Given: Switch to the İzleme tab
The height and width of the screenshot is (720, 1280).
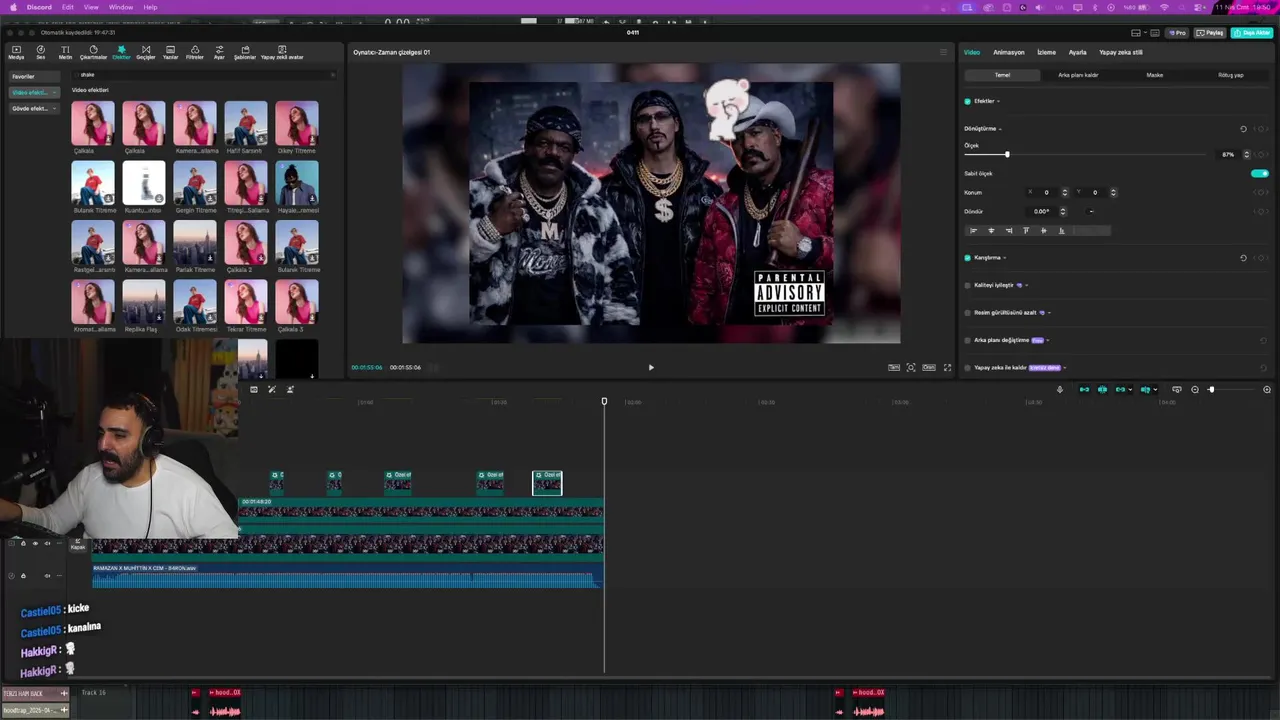Looking at the screenshot, I should point(1046,52).
